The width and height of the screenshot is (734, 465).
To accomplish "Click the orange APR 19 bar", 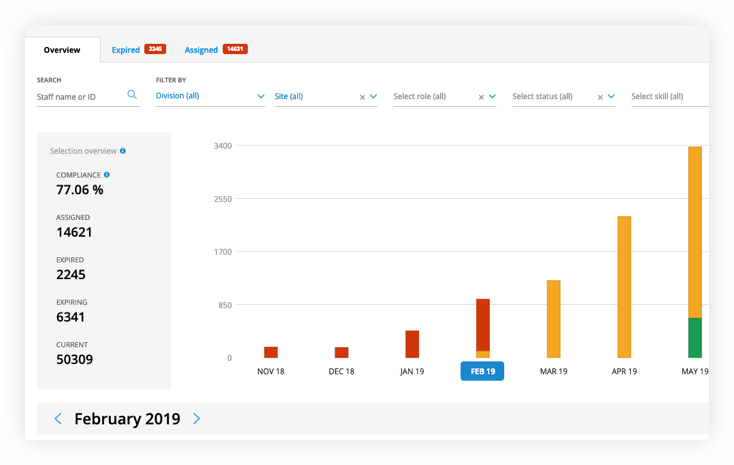I will click(x=624, y=287).
